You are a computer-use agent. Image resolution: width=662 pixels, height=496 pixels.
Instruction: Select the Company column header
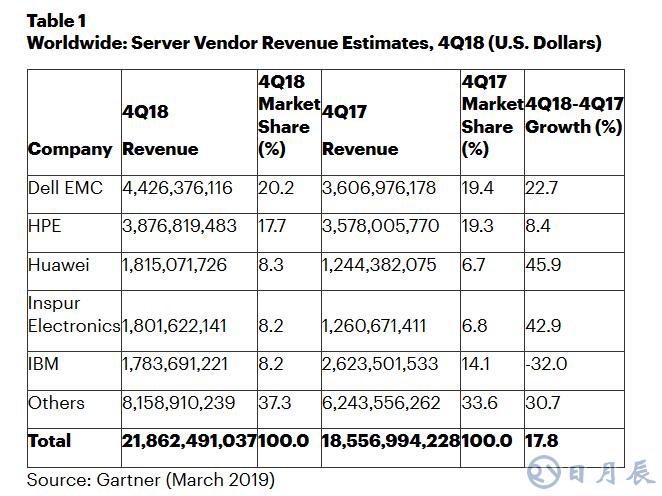click(70, 149)
